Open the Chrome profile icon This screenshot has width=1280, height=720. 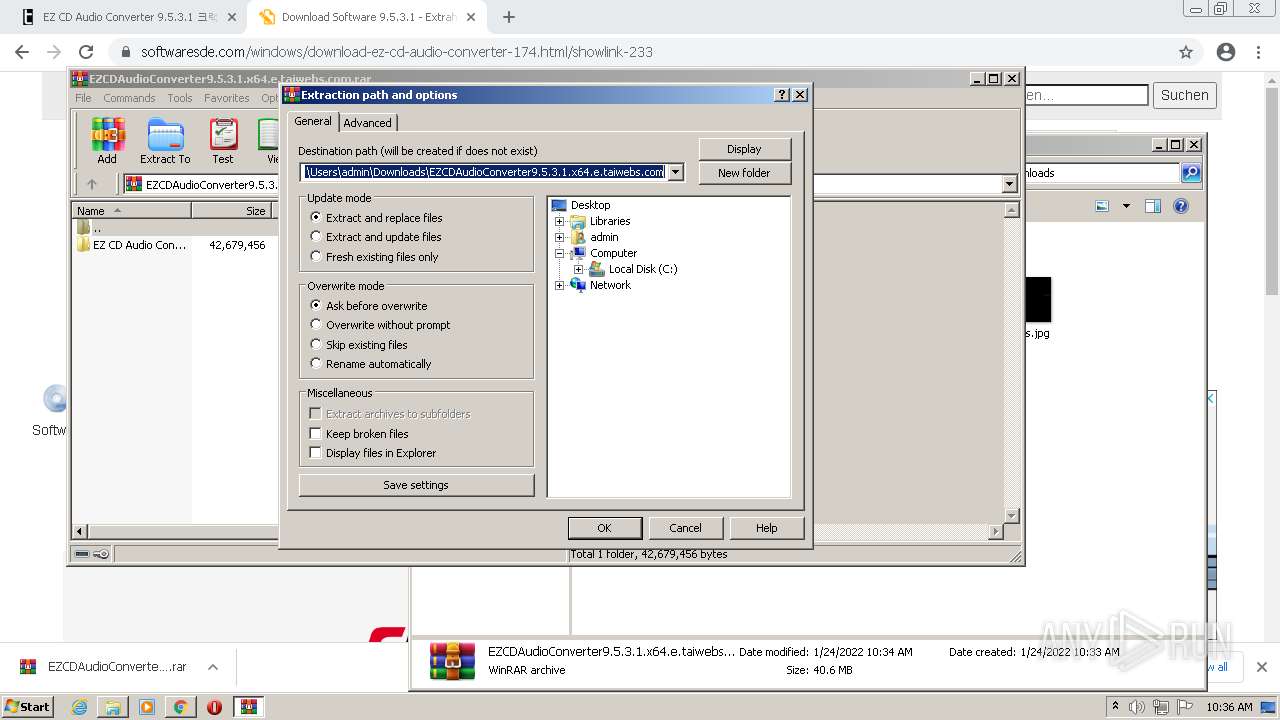pos(1226,52)
